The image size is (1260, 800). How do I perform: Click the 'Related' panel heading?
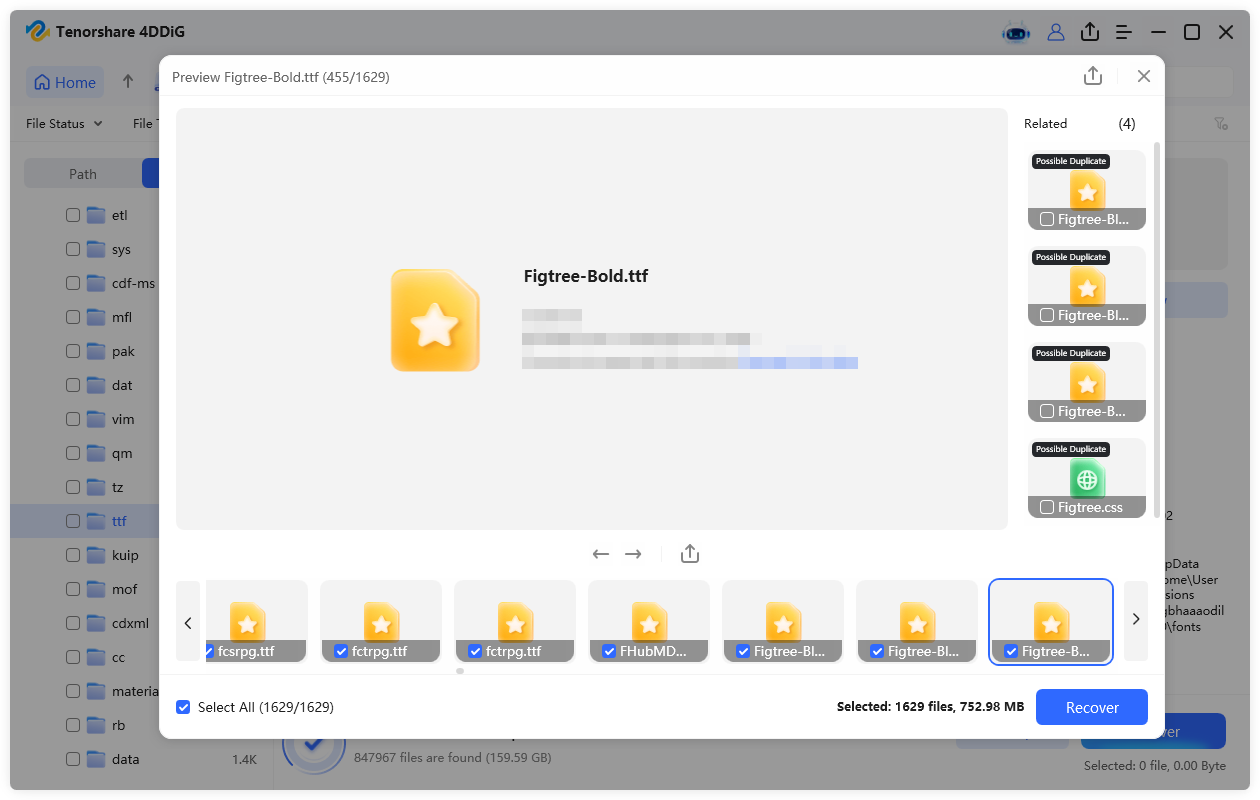1045,124
